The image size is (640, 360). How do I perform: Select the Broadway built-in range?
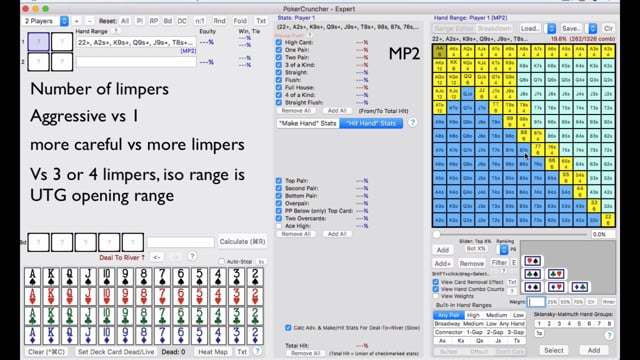[447, 324]
